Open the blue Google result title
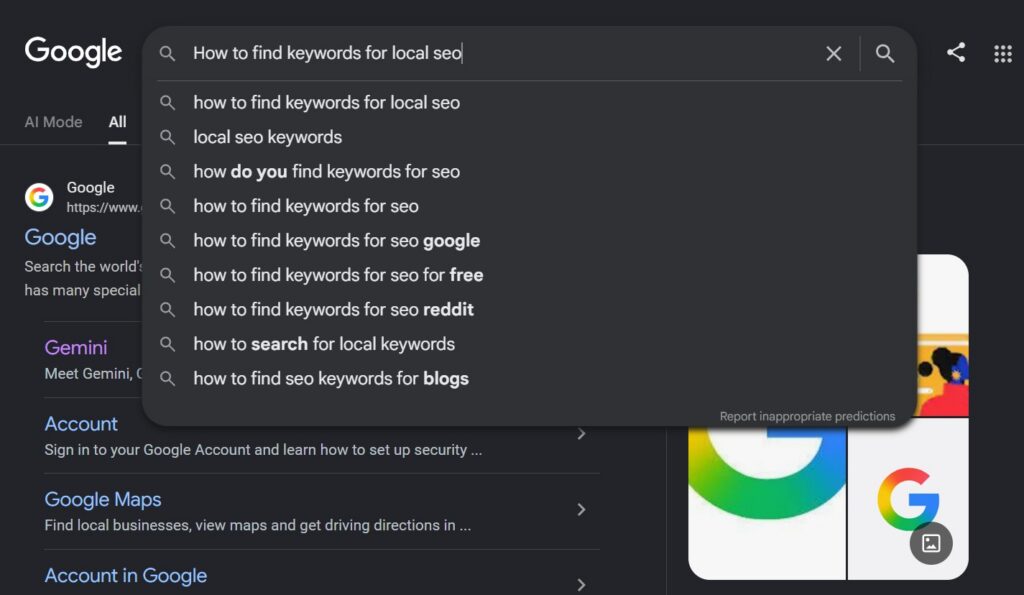Viewport: 1024px width, 595px height. pos(60,237)
